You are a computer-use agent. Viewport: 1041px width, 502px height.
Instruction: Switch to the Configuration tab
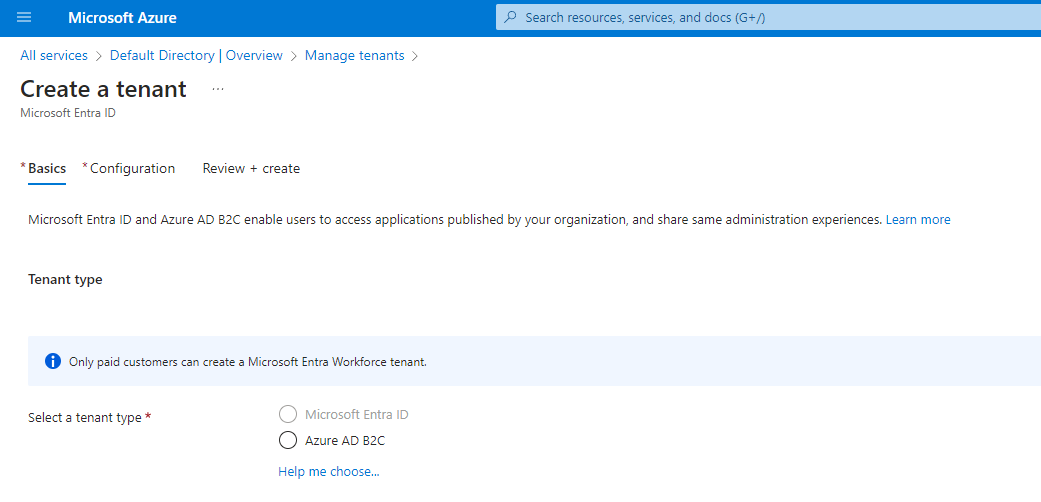(x=132, y=169)
